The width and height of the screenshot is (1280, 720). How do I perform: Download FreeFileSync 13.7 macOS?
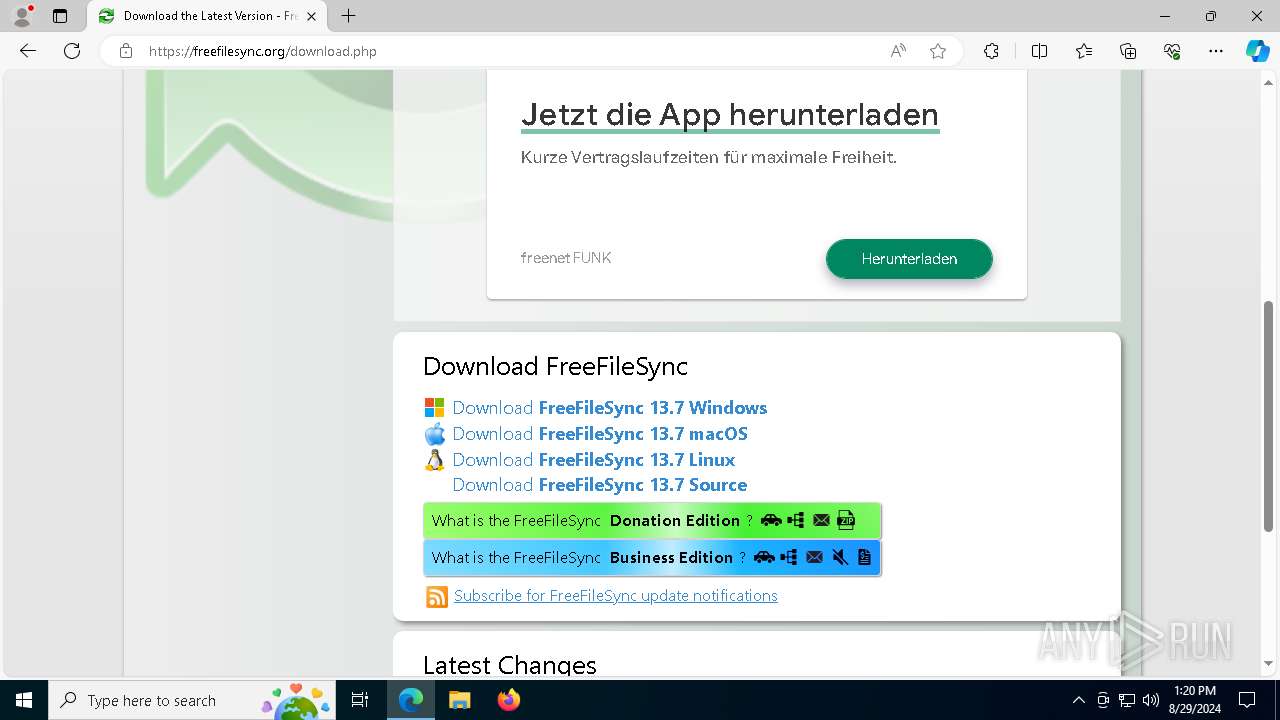pos(600,434)
